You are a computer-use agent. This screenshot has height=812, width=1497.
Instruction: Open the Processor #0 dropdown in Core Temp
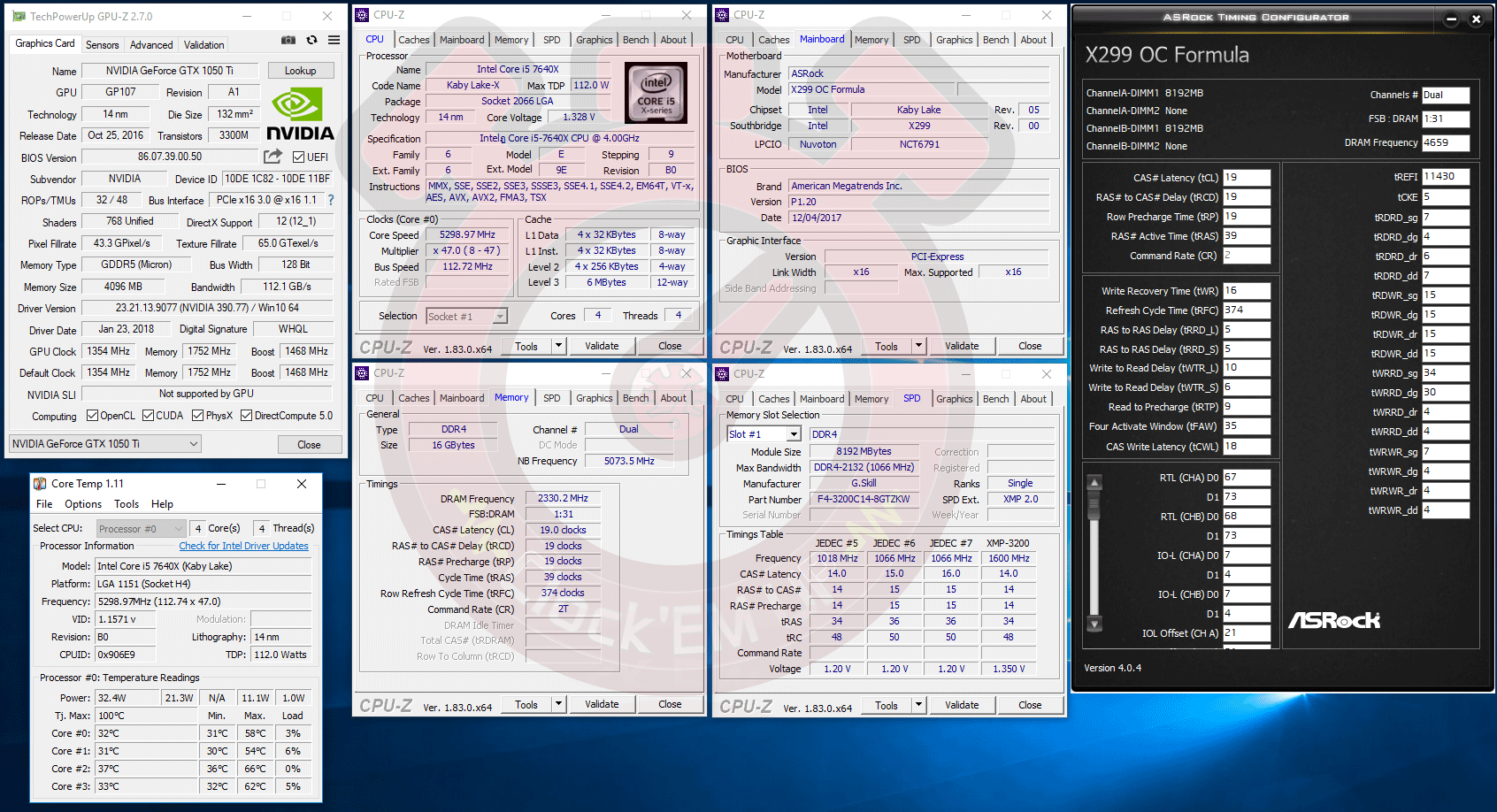141,529
